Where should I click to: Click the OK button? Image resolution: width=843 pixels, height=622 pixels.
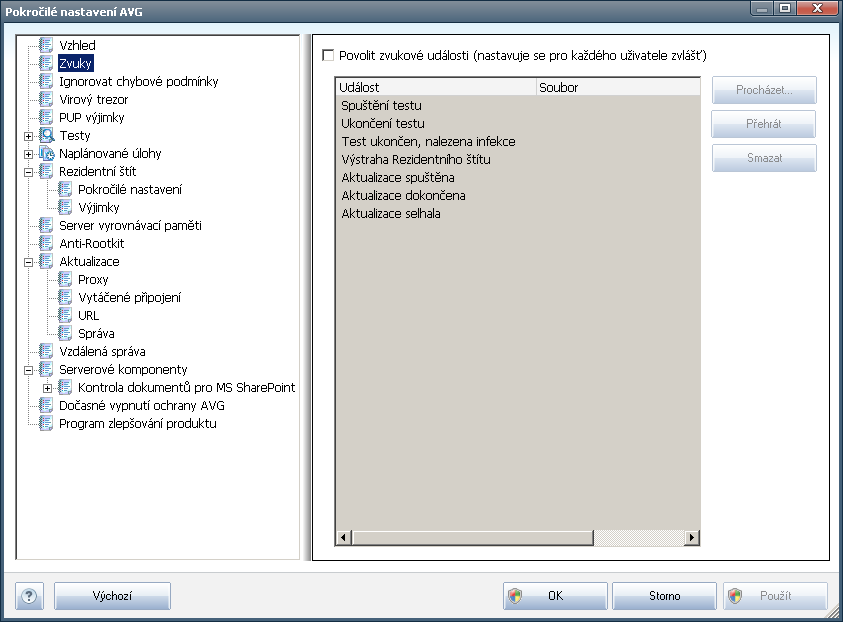(x=555, y=596)
